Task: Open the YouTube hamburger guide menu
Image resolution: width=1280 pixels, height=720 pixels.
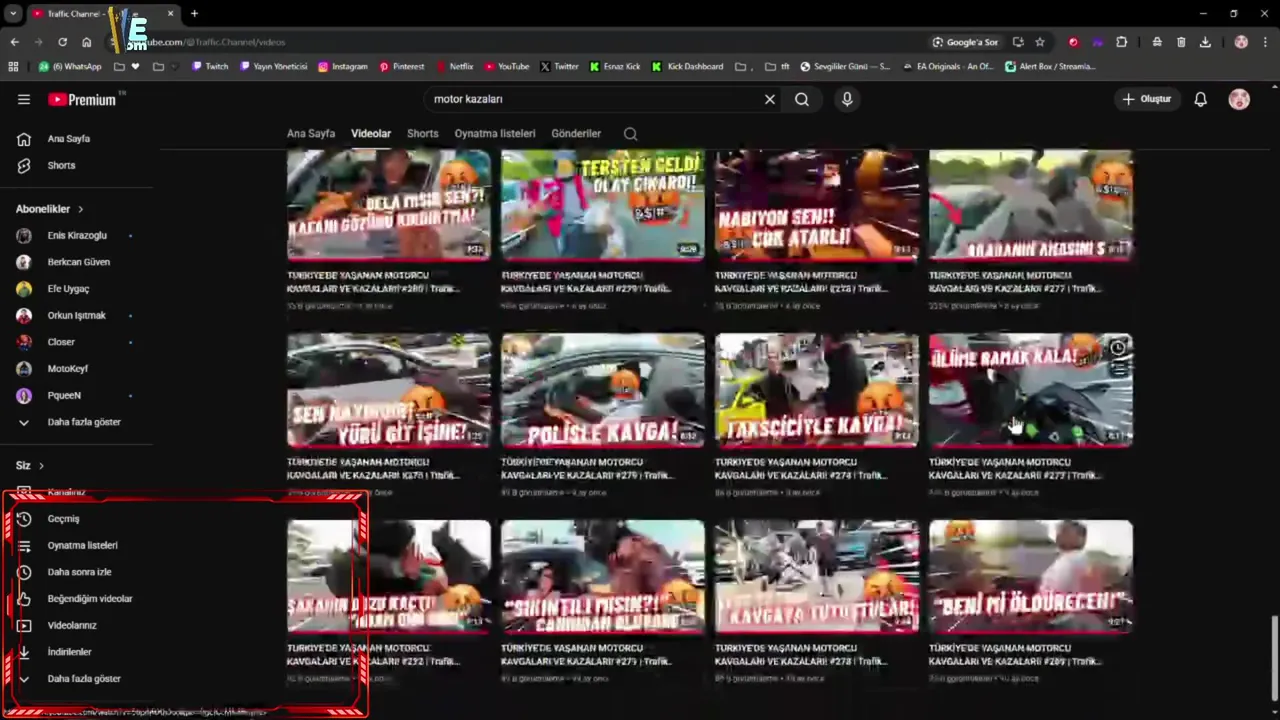Action: click(24, 99)
